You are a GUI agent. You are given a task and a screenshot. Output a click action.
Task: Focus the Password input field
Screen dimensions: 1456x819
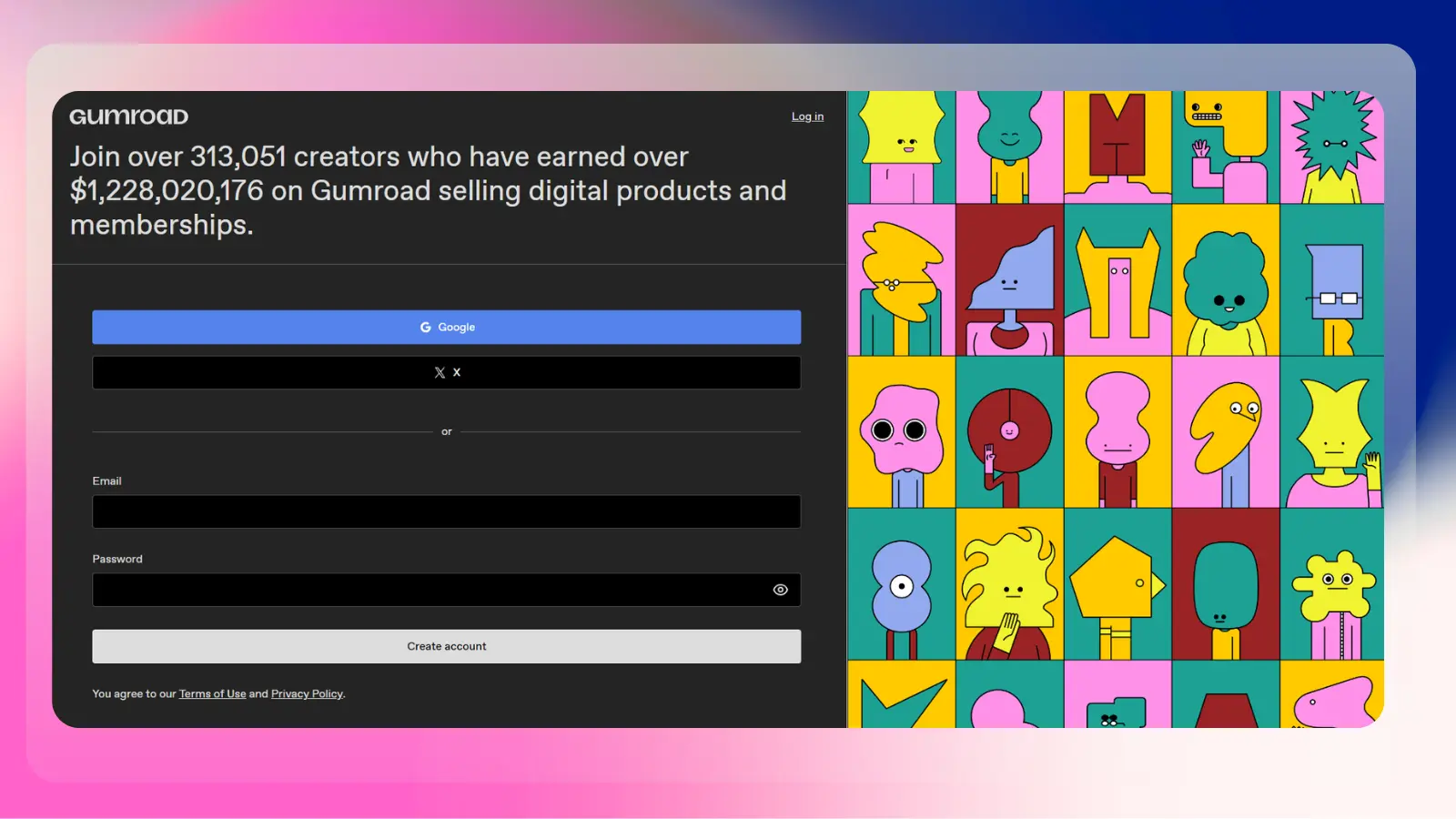point(447,590)
